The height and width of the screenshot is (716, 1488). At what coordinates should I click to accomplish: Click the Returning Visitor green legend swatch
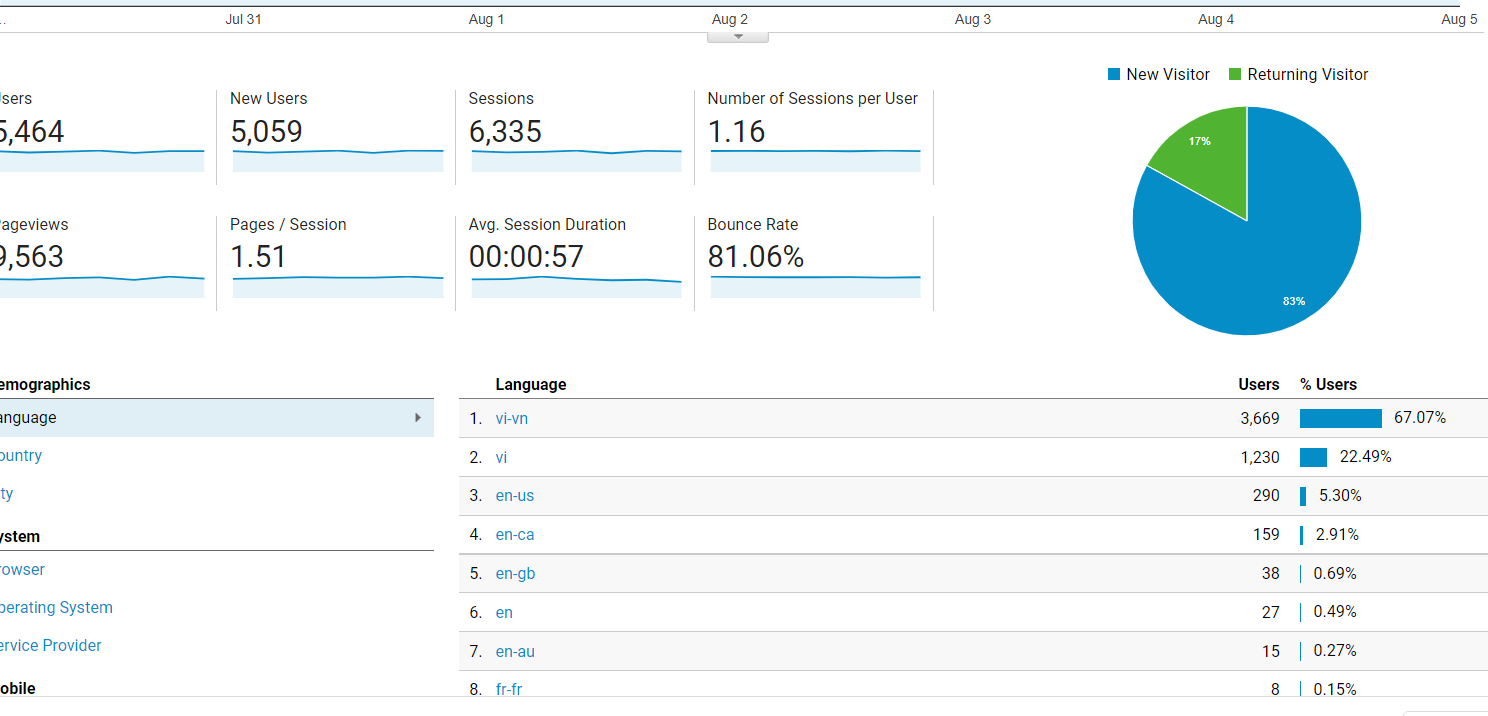(x=1235, y=75)
